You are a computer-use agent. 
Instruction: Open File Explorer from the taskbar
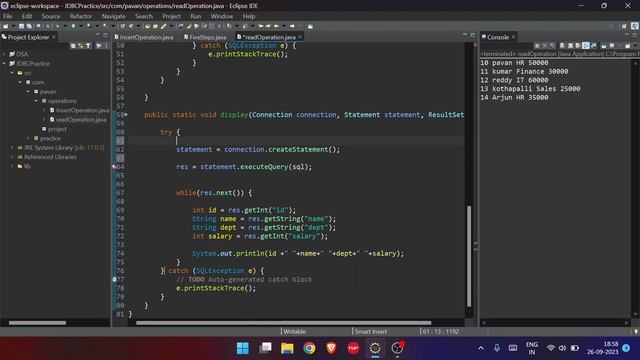(287, 348)
